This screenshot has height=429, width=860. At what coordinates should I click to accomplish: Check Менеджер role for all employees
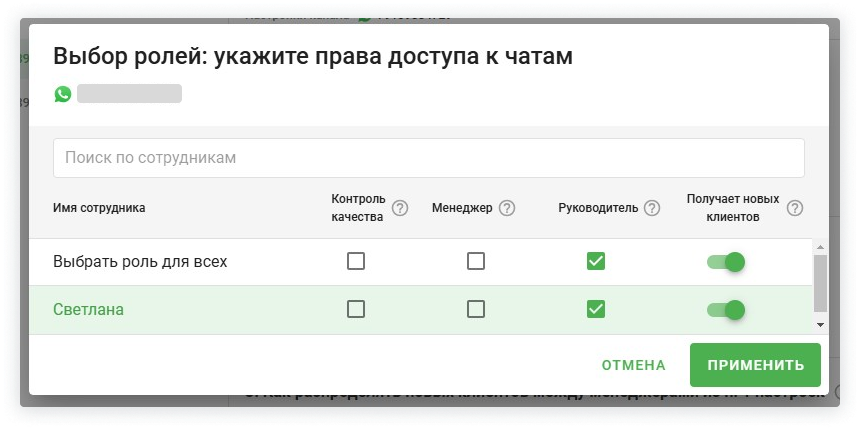click(476, 262)
